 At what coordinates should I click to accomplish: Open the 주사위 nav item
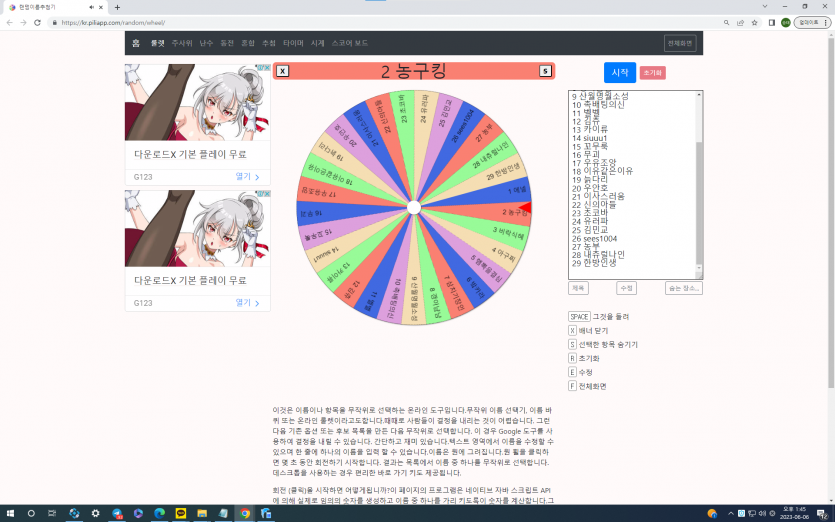[x=182, y=43]
